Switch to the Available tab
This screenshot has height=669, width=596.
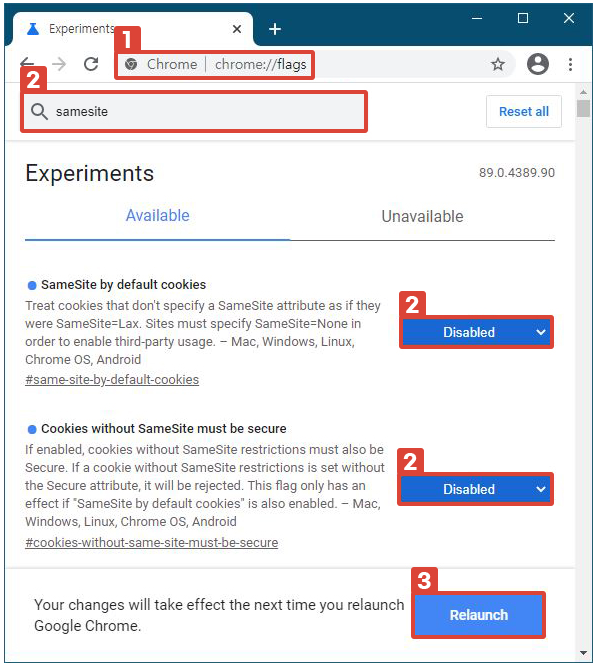coord(157,215)
